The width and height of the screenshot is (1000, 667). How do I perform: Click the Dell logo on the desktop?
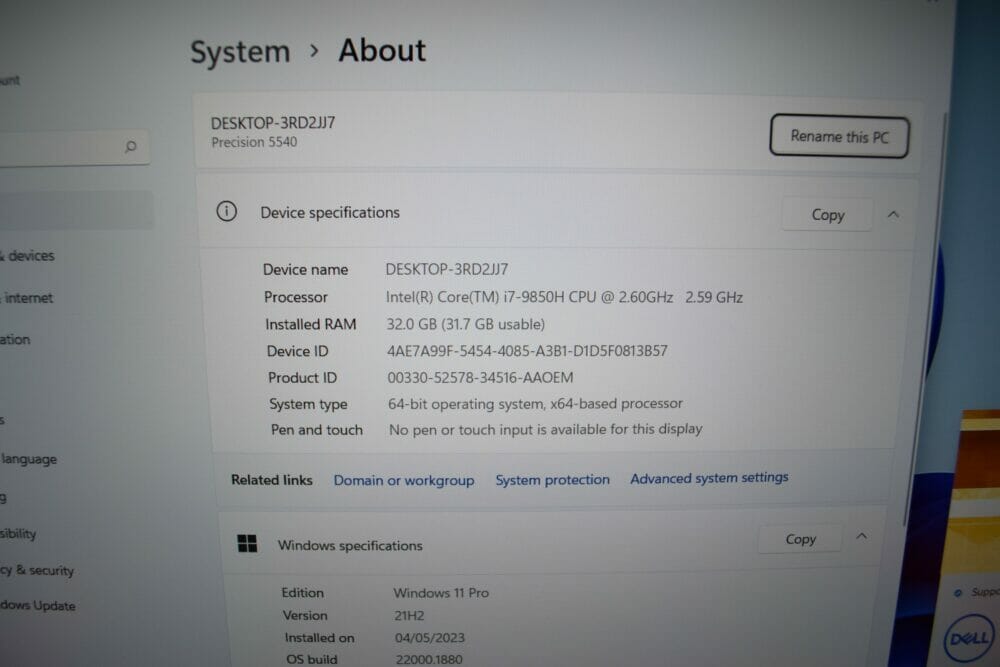[x=969, y=638]
